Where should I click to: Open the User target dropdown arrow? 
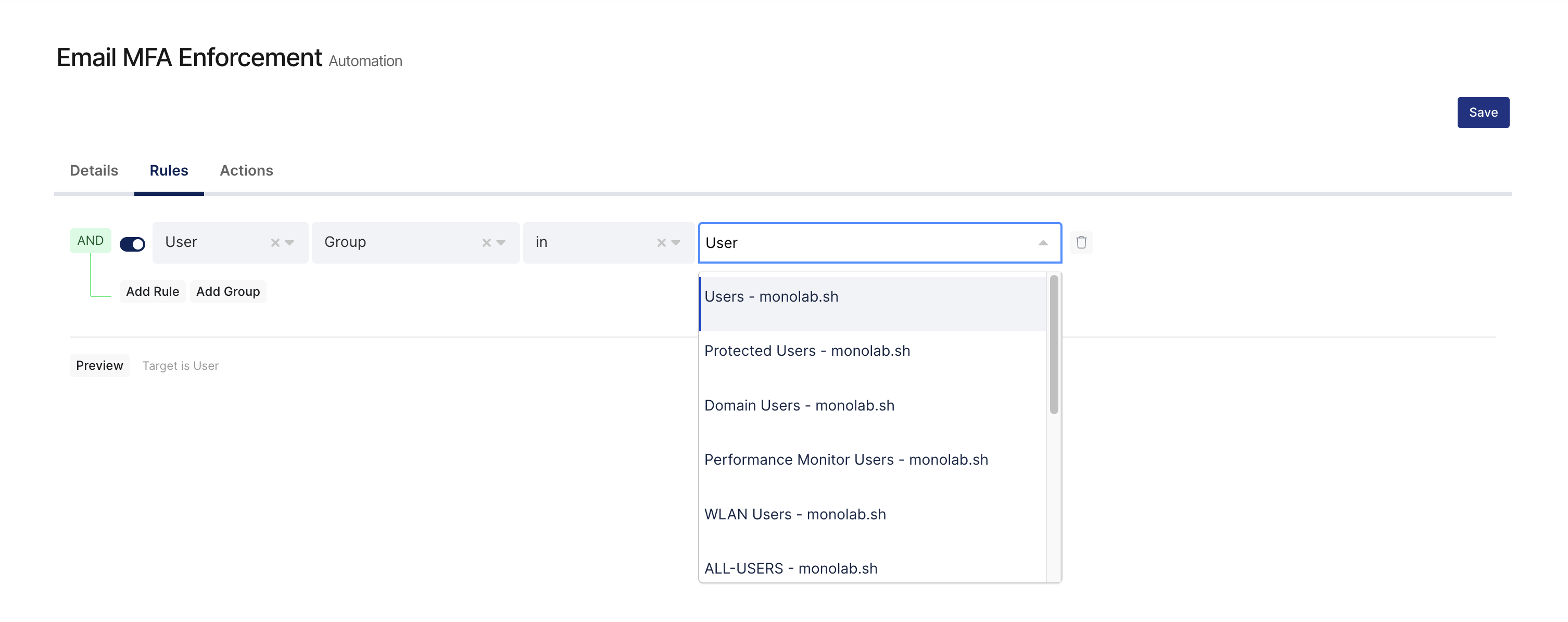[x=290, y=242]
